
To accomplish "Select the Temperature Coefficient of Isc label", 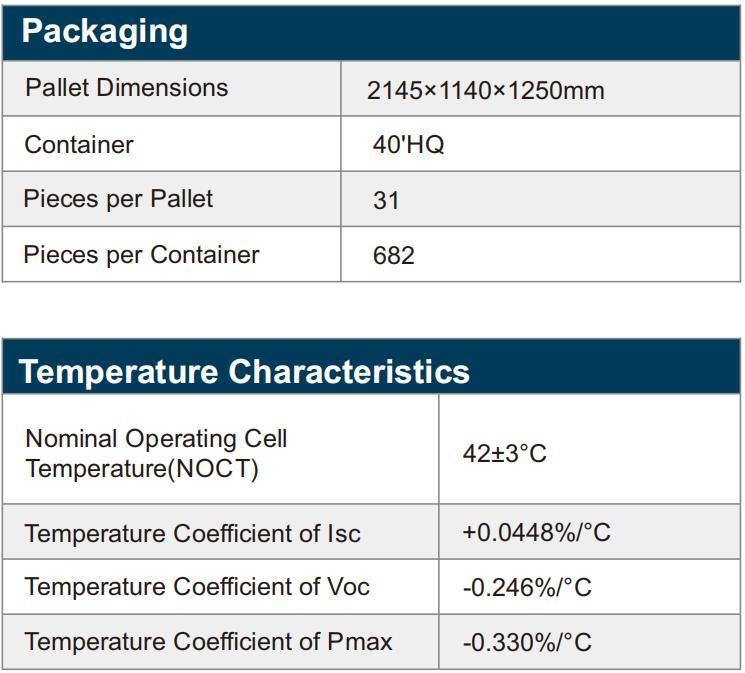I will (193, 533).
